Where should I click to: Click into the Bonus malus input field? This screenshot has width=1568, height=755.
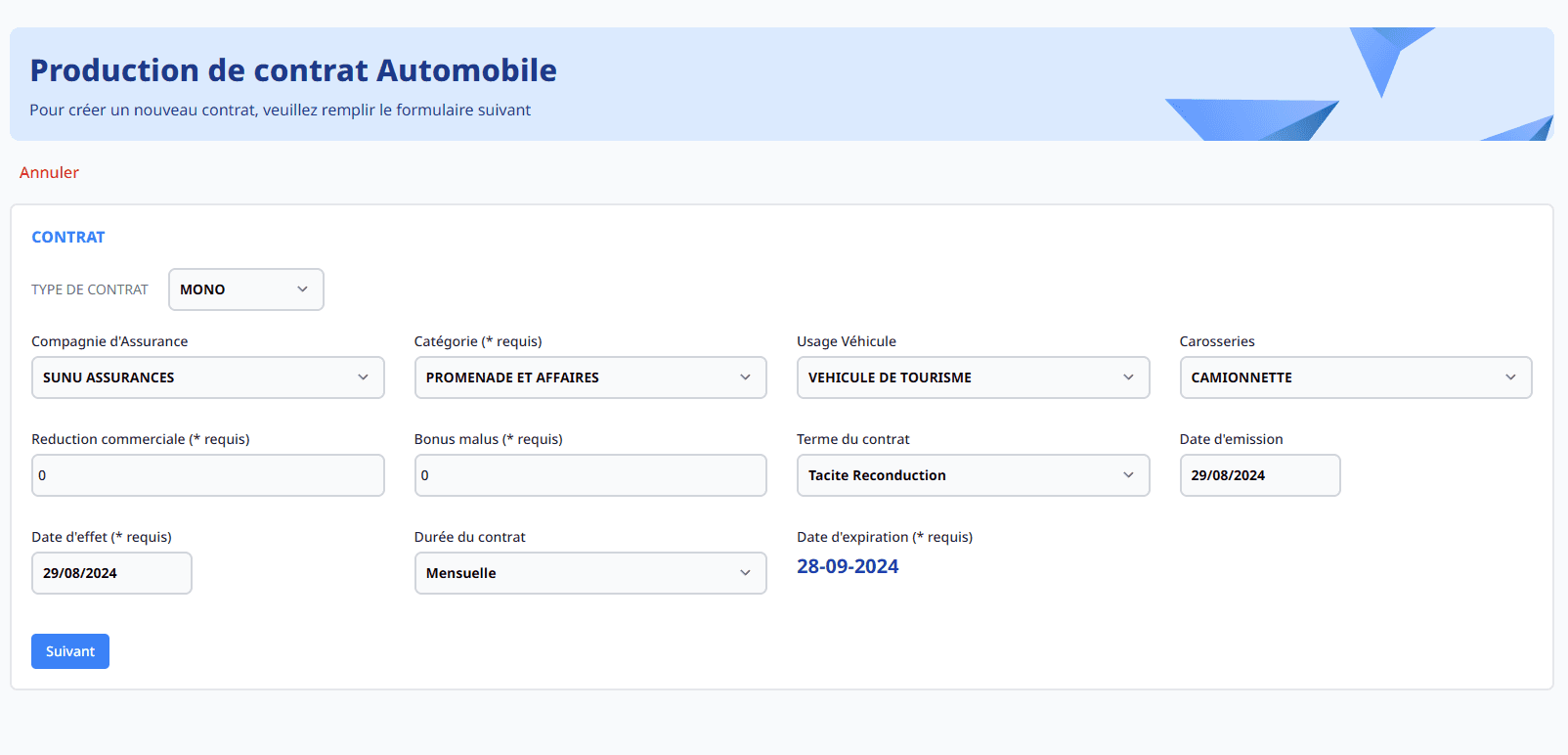(x=589, y=475)
